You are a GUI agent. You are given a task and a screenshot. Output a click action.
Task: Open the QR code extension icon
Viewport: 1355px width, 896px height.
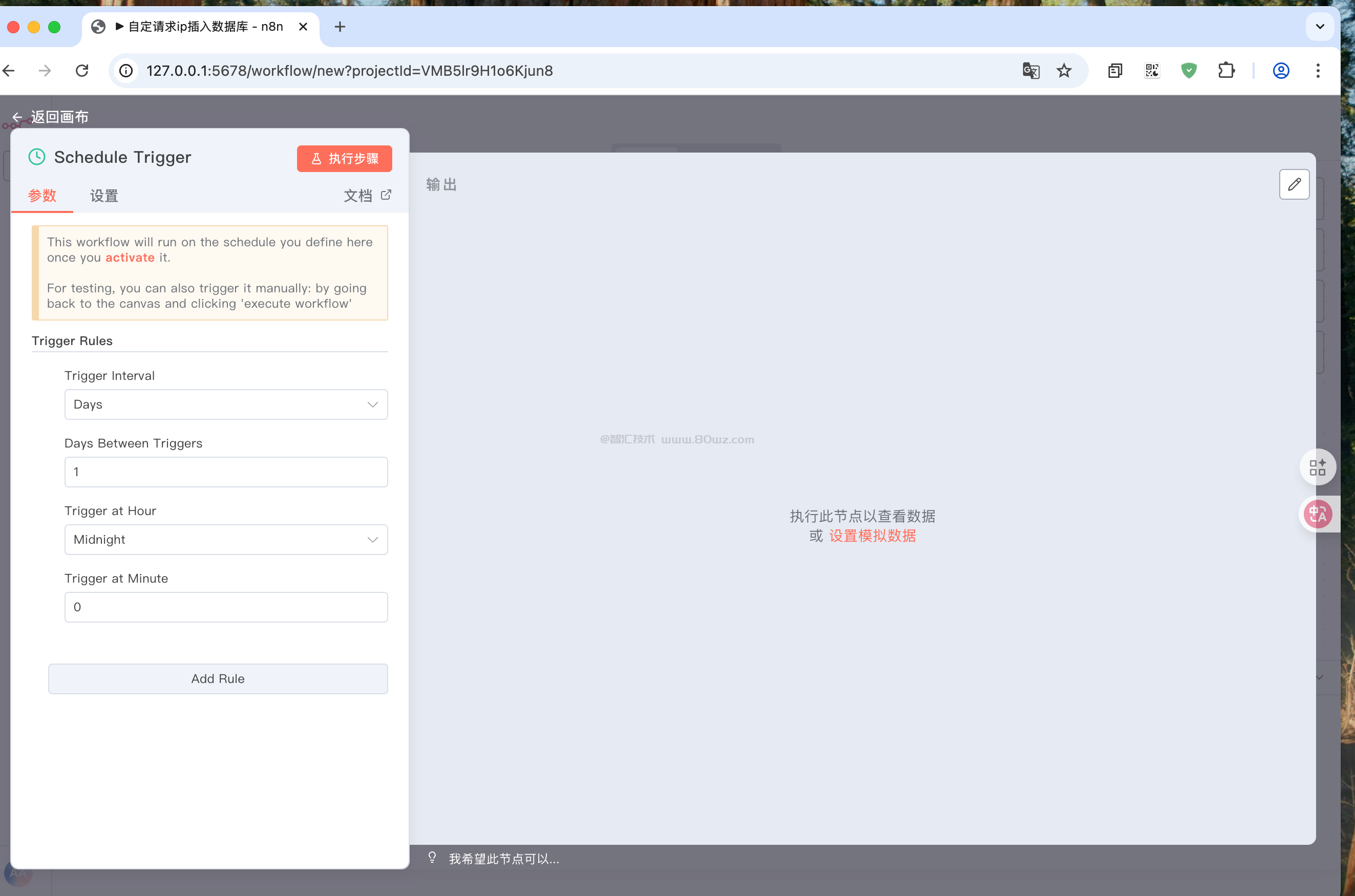coord(1152,71)
